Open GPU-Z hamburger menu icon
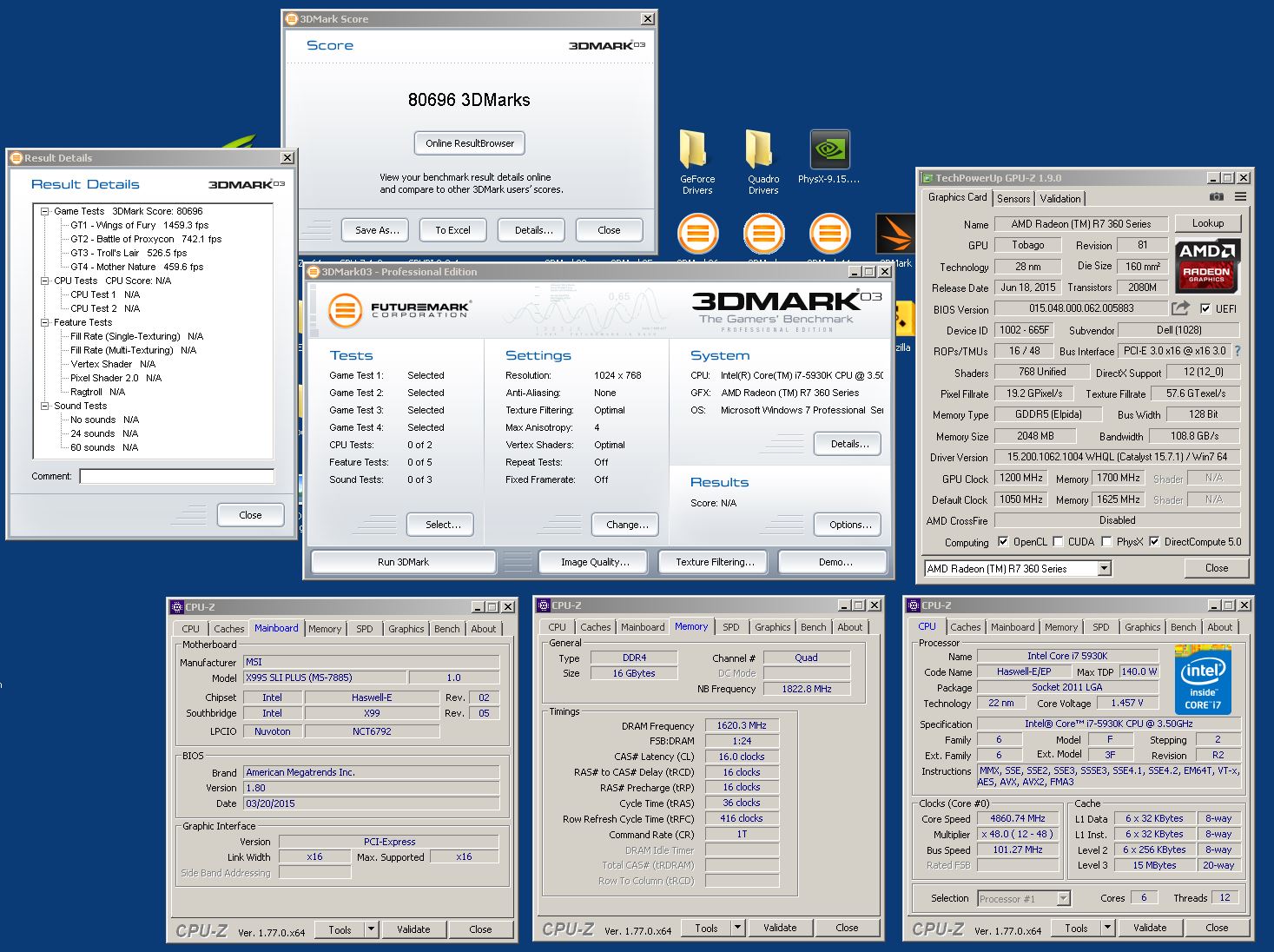Screen dimensions: 1274x952 (1240, 197)
